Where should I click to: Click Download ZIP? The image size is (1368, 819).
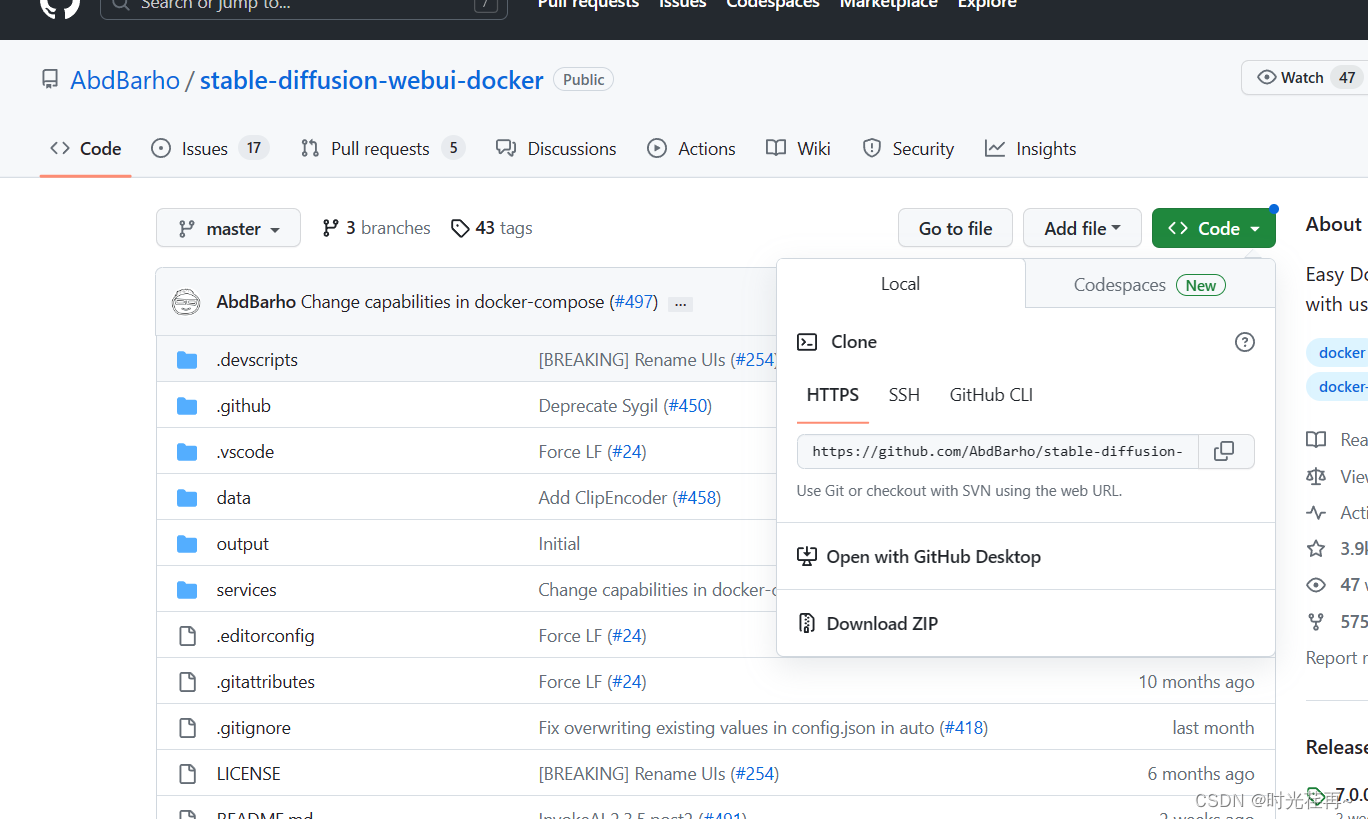882,623
